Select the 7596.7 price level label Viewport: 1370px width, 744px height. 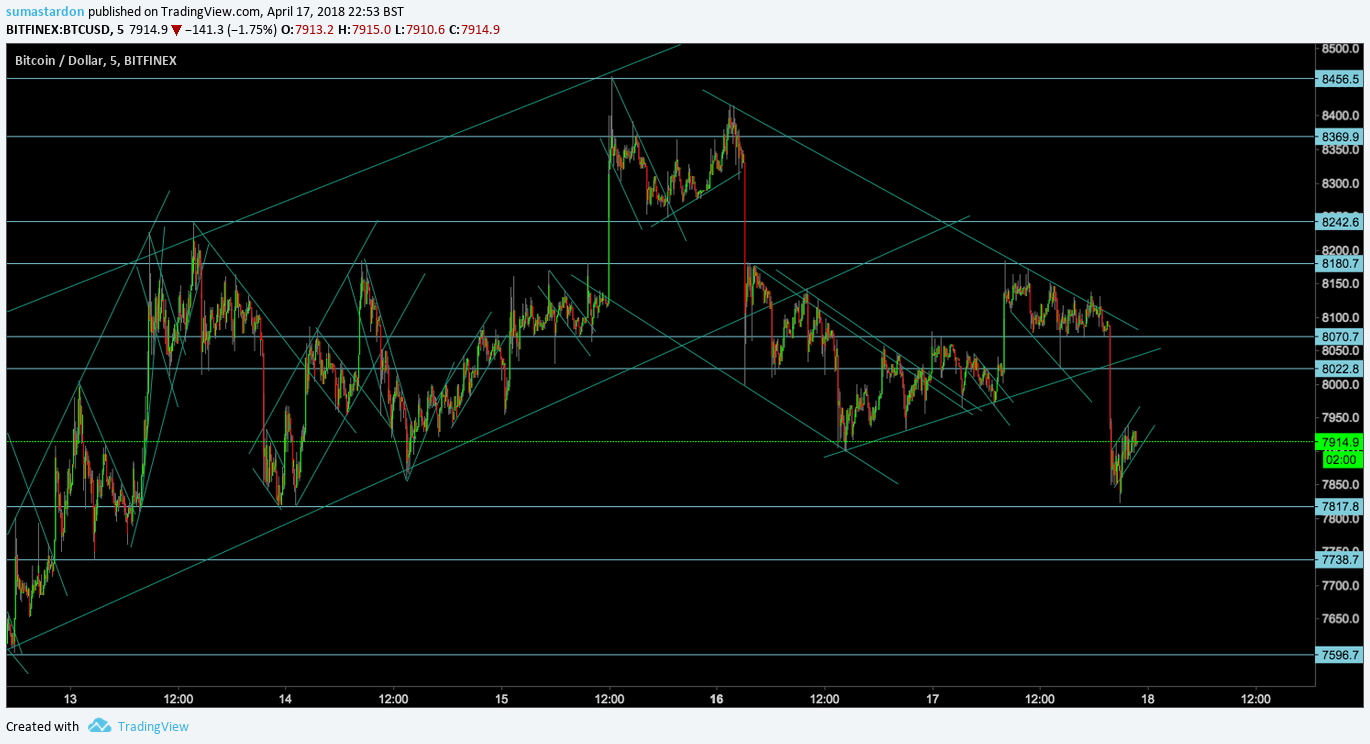1340,655
